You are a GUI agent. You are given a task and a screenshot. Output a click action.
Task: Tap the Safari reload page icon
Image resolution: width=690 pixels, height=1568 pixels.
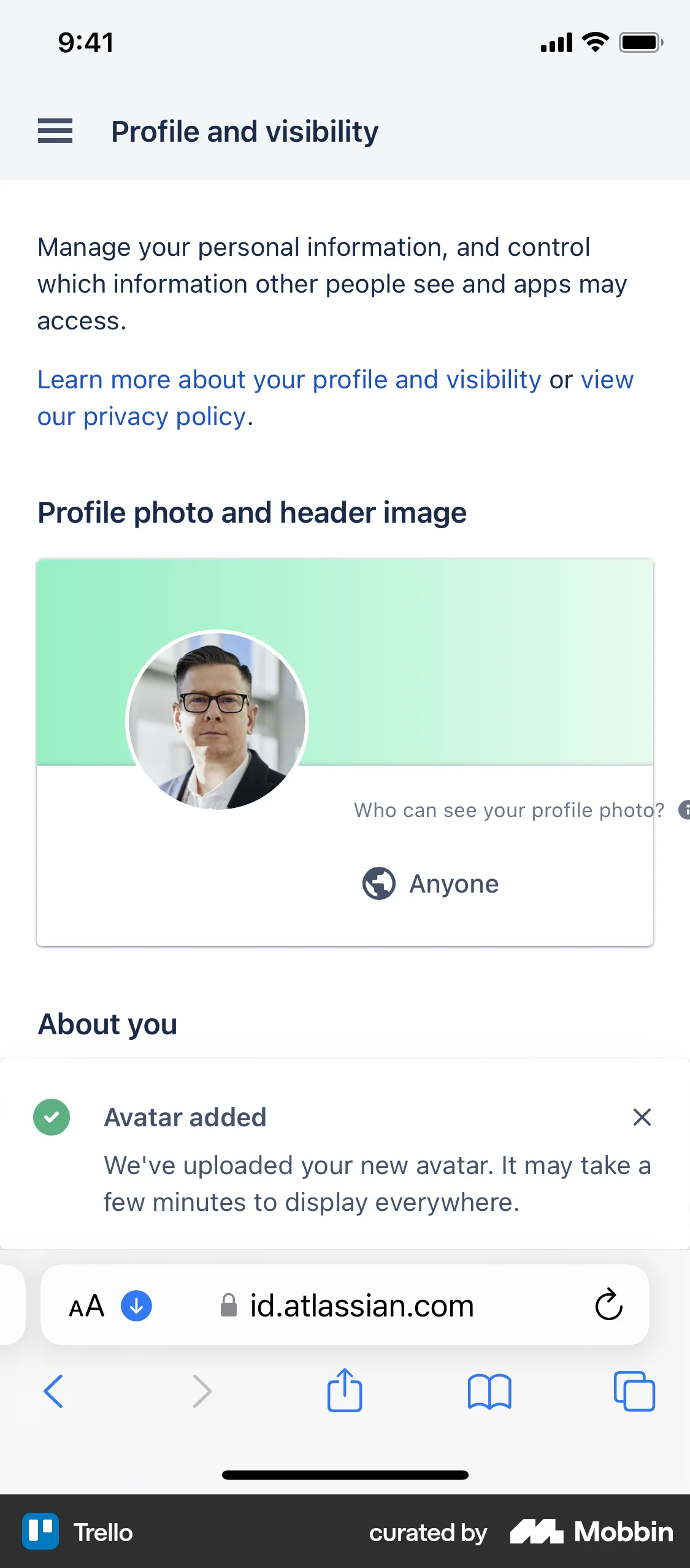[608, 1305]
